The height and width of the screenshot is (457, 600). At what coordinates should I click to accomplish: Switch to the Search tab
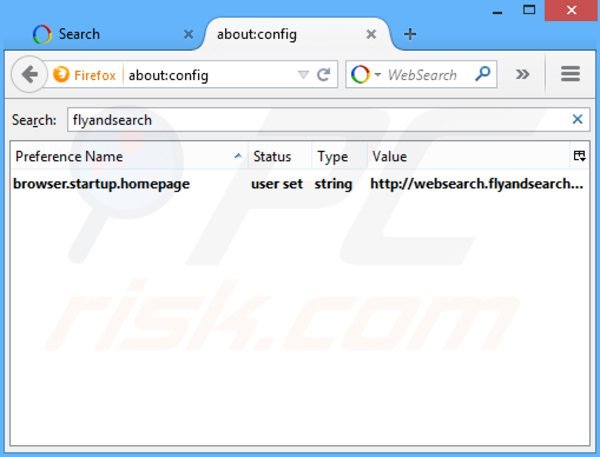click(100, 34)
